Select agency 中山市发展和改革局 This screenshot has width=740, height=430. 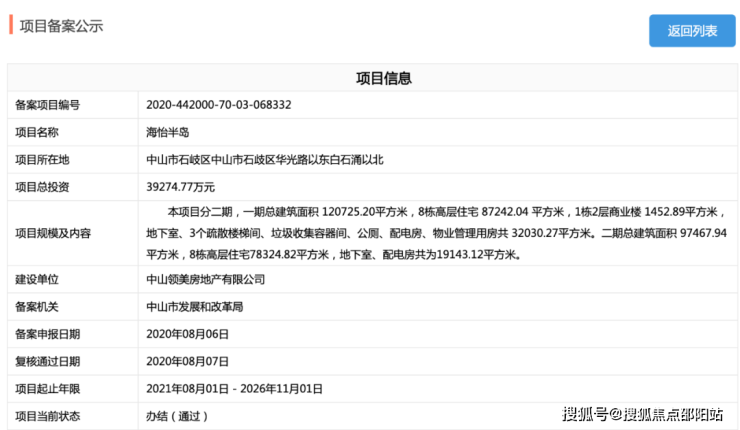pos(194,307)
